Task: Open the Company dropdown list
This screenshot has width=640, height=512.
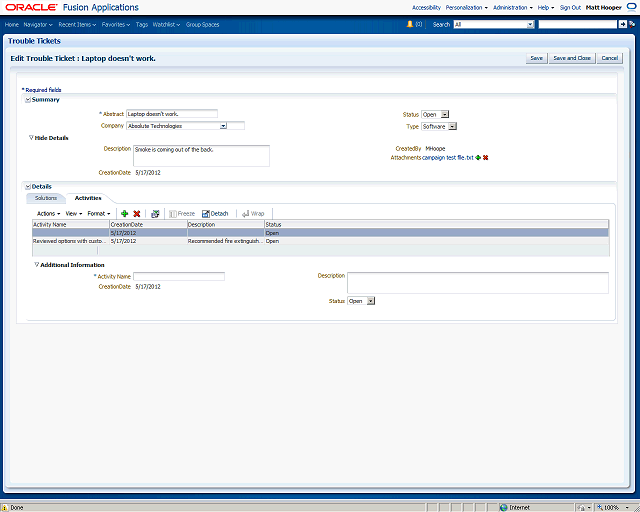Action: (x=223, y=126)
